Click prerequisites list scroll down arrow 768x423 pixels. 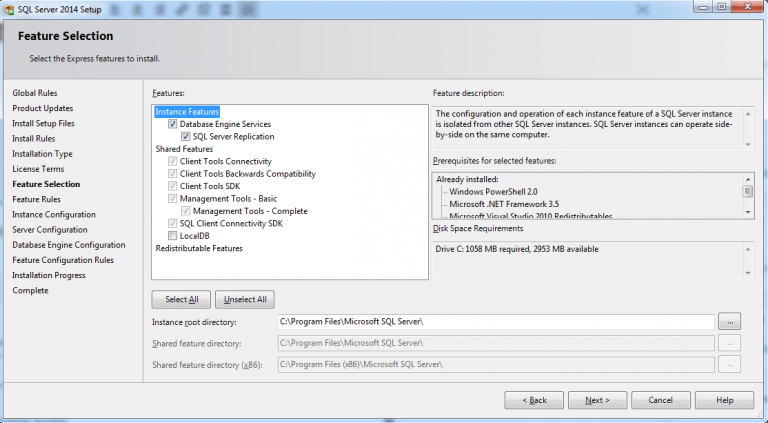[x=748, y=212]
